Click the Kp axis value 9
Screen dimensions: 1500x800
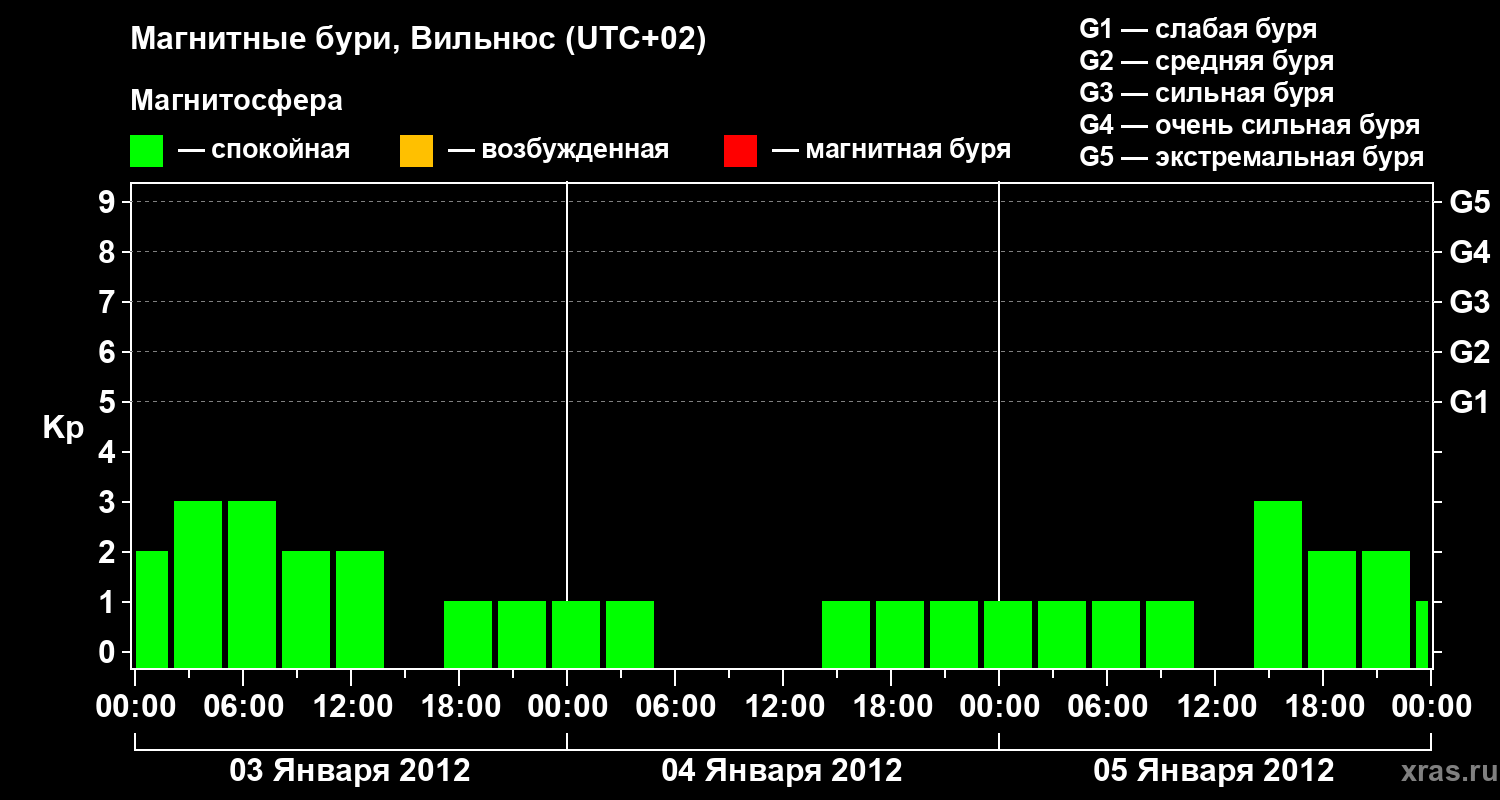(109, 202)
